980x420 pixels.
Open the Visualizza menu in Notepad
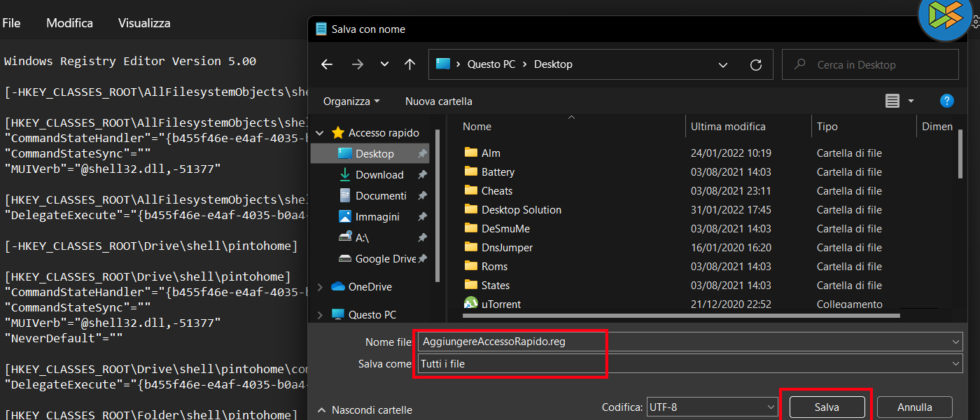[144, 23]
